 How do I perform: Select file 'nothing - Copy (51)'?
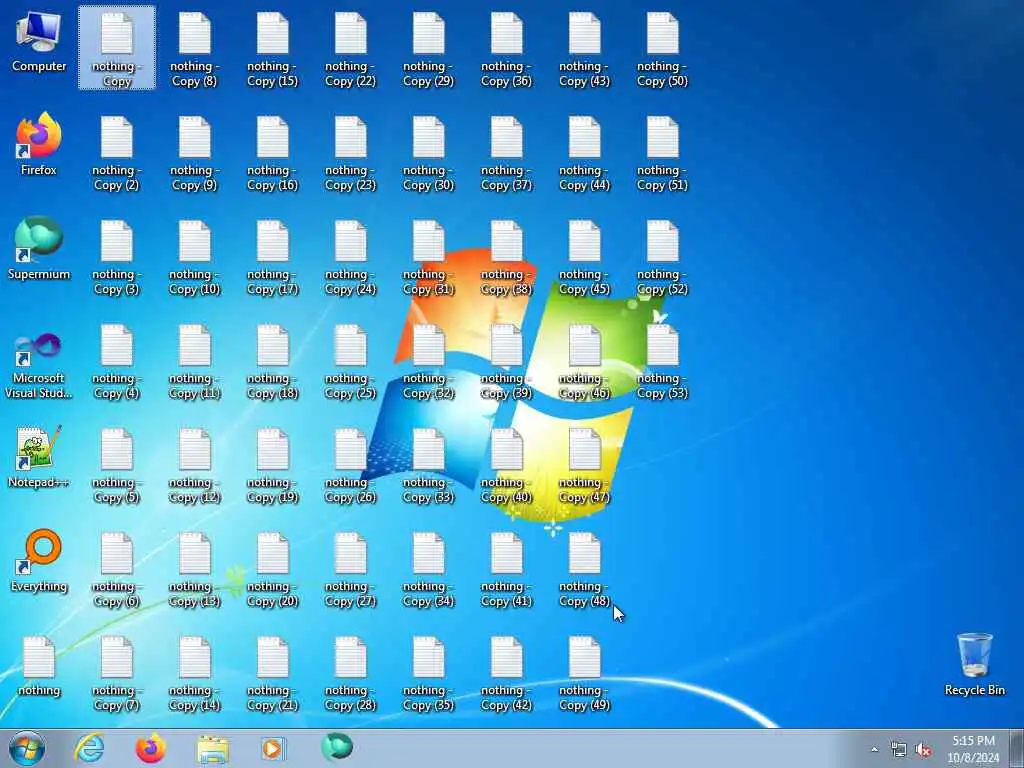pyautogui.click(x=662, y=154)
